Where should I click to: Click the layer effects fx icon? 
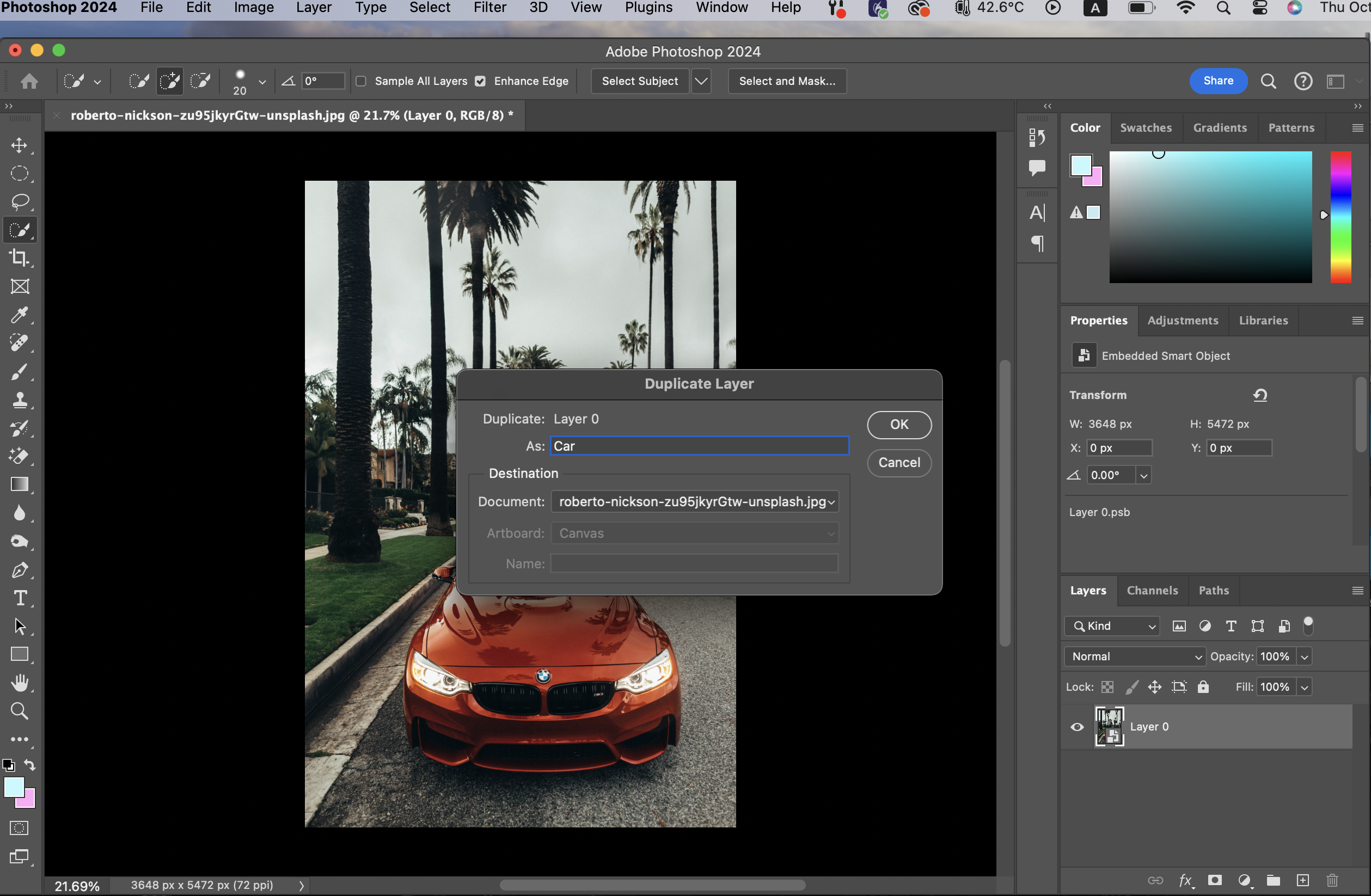1185,880
